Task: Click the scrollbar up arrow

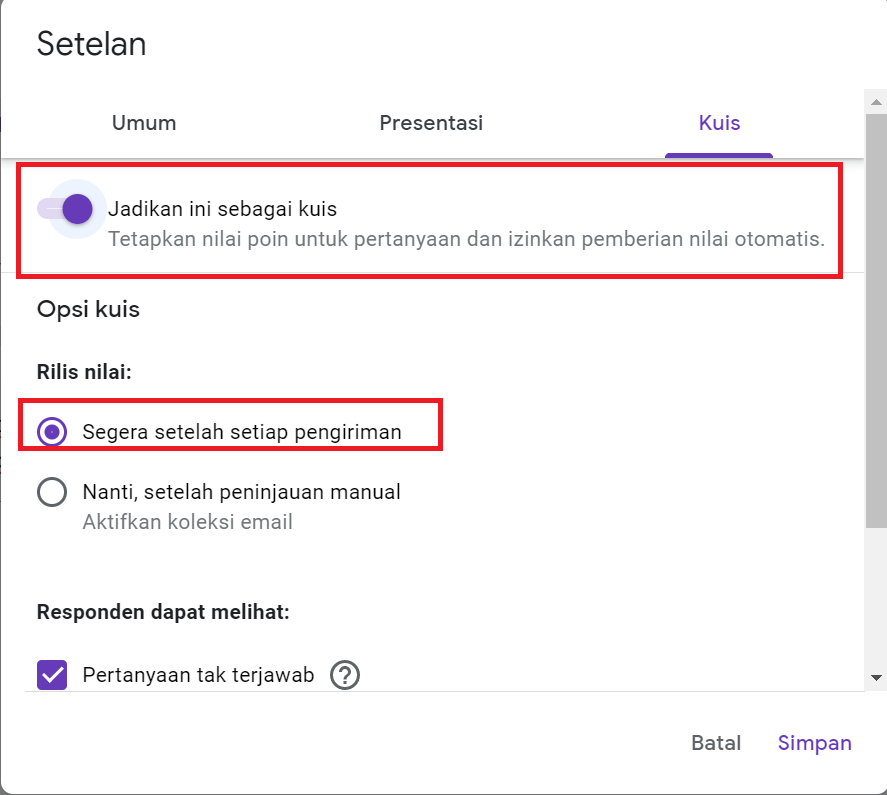Action: click(x=876, y=101)
